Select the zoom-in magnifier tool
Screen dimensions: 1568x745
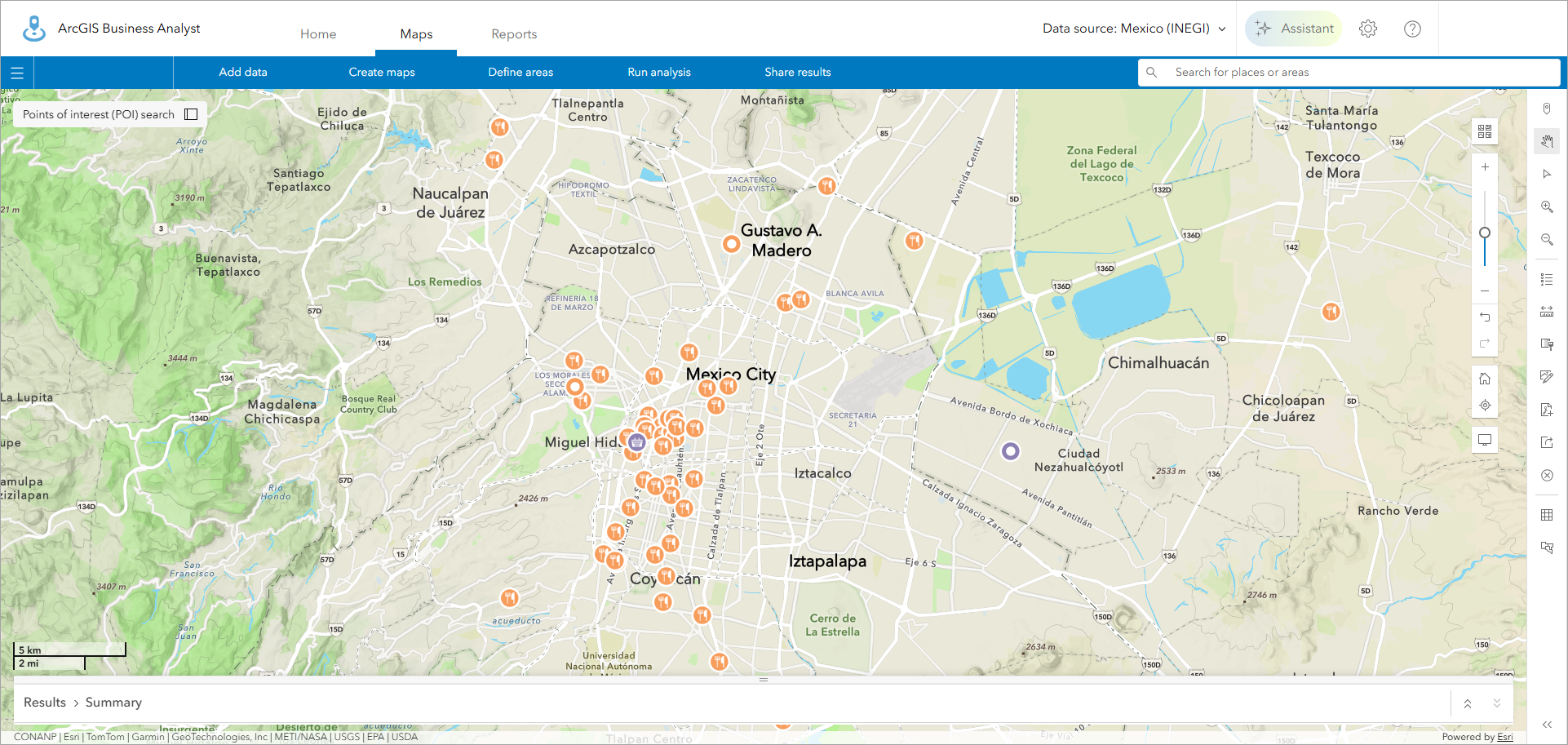pyautogui.click(x=1547, y=207)
